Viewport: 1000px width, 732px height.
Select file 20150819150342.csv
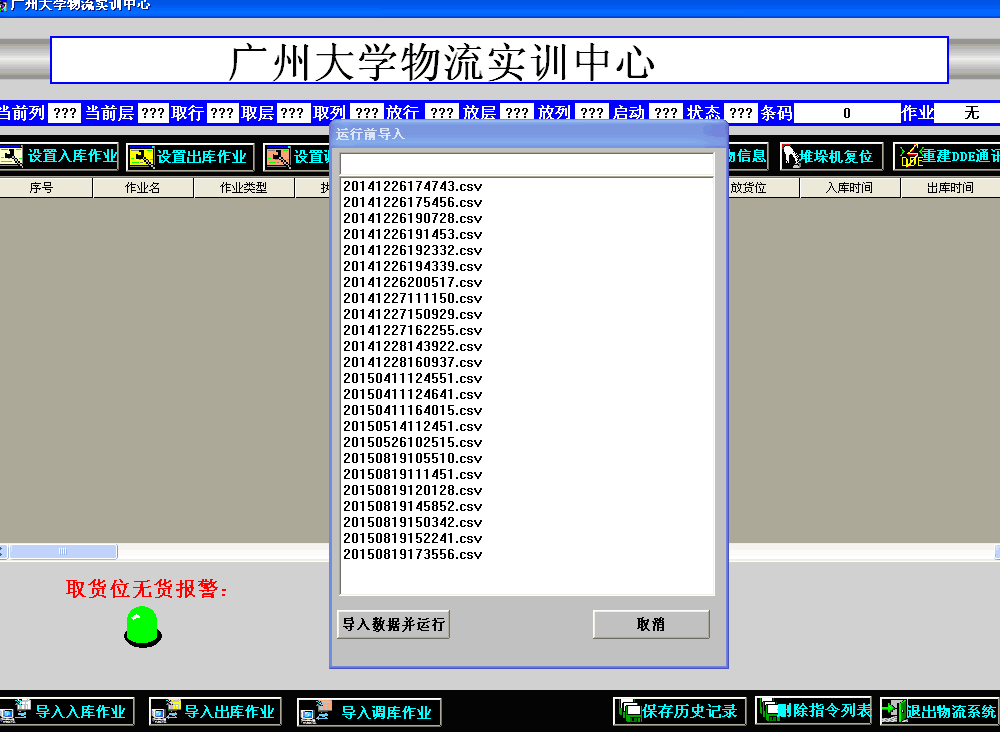(413, 522)
